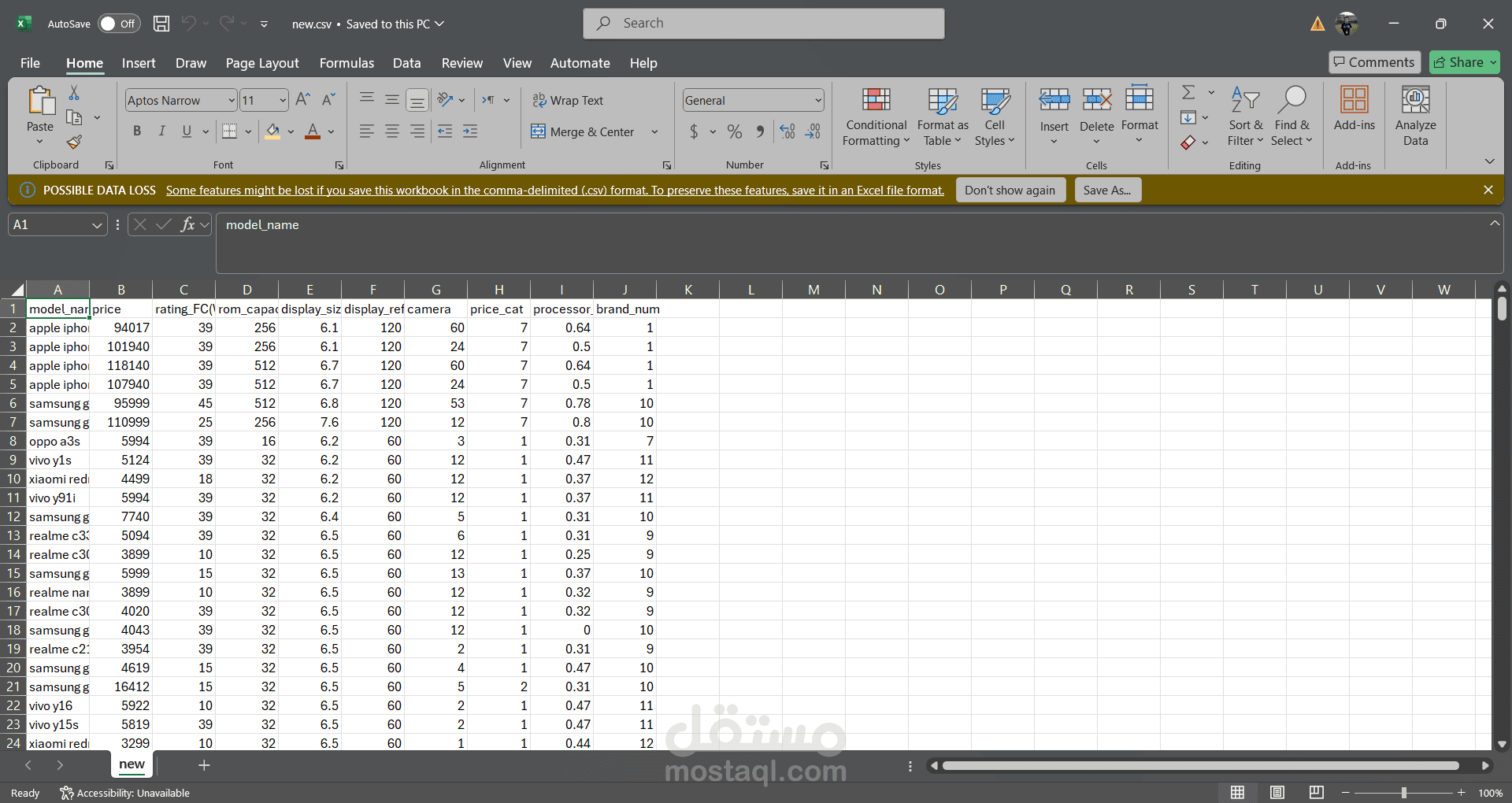Viewport: 1512px width, 803px height.
Task: Click the Save floppy disk icon
Action: [x=161, y=24]
